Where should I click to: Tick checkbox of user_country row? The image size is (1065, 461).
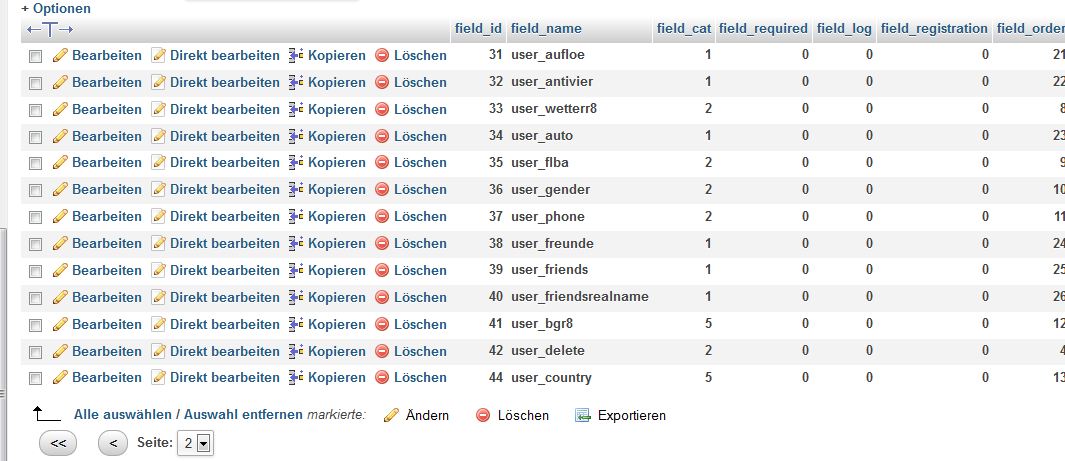36,378
